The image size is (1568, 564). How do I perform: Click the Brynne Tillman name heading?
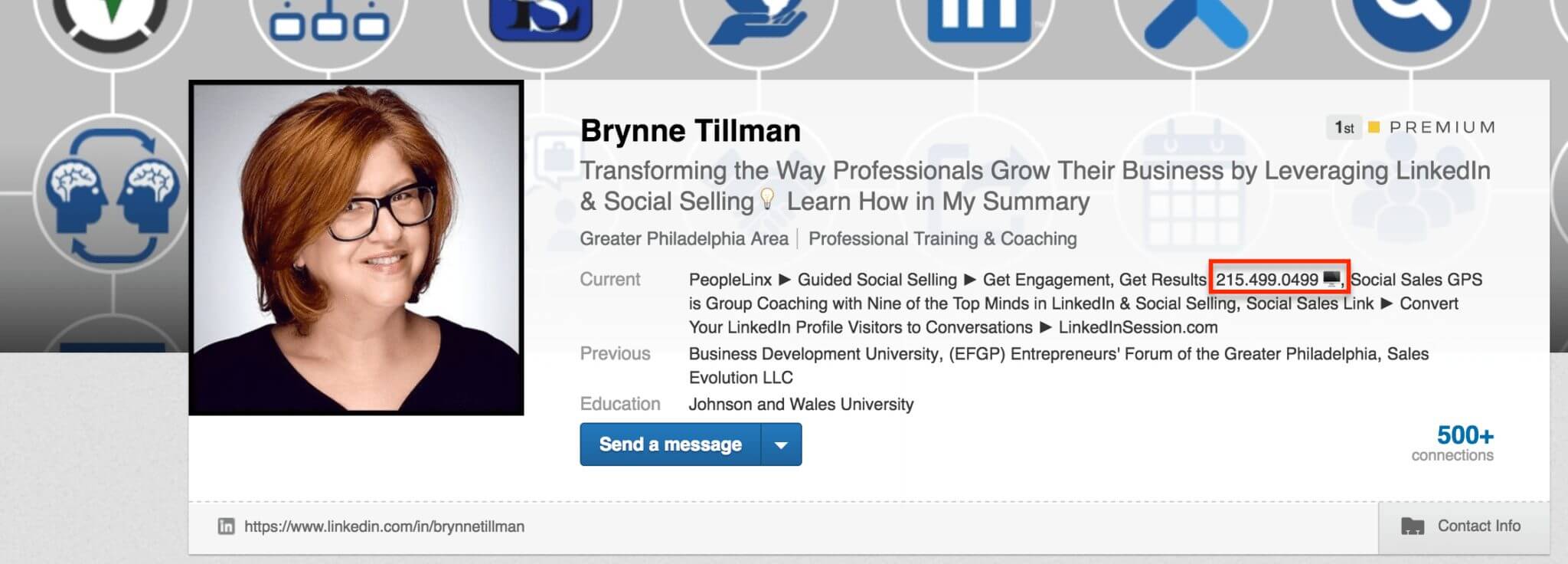[690, 131]
